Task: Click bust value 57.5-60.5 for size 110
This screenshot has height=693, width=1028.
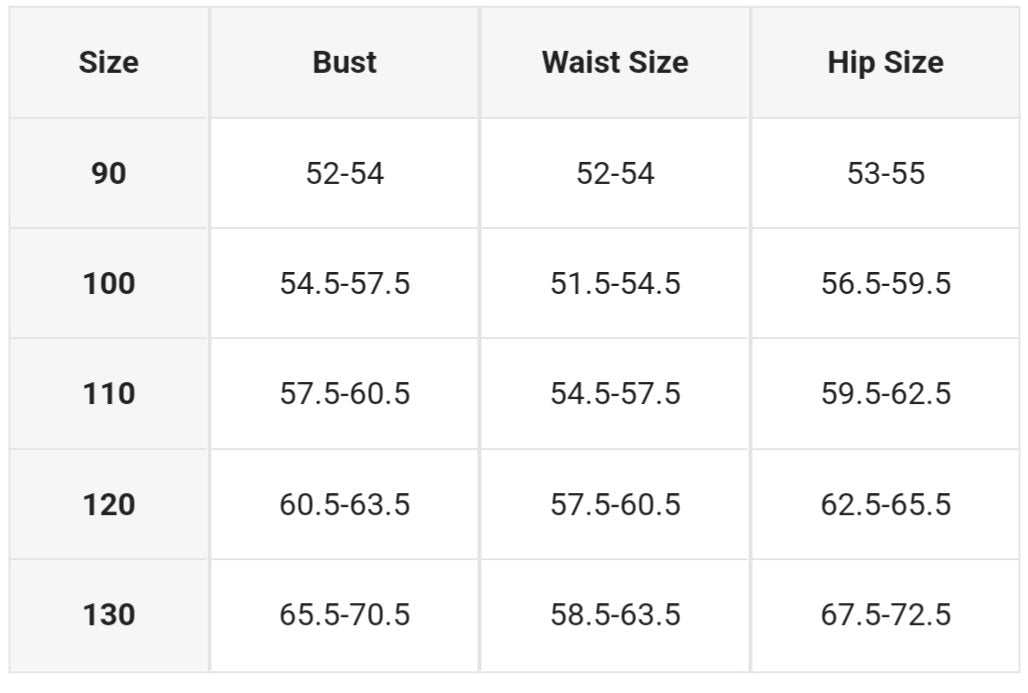Action: click(345, 393)
